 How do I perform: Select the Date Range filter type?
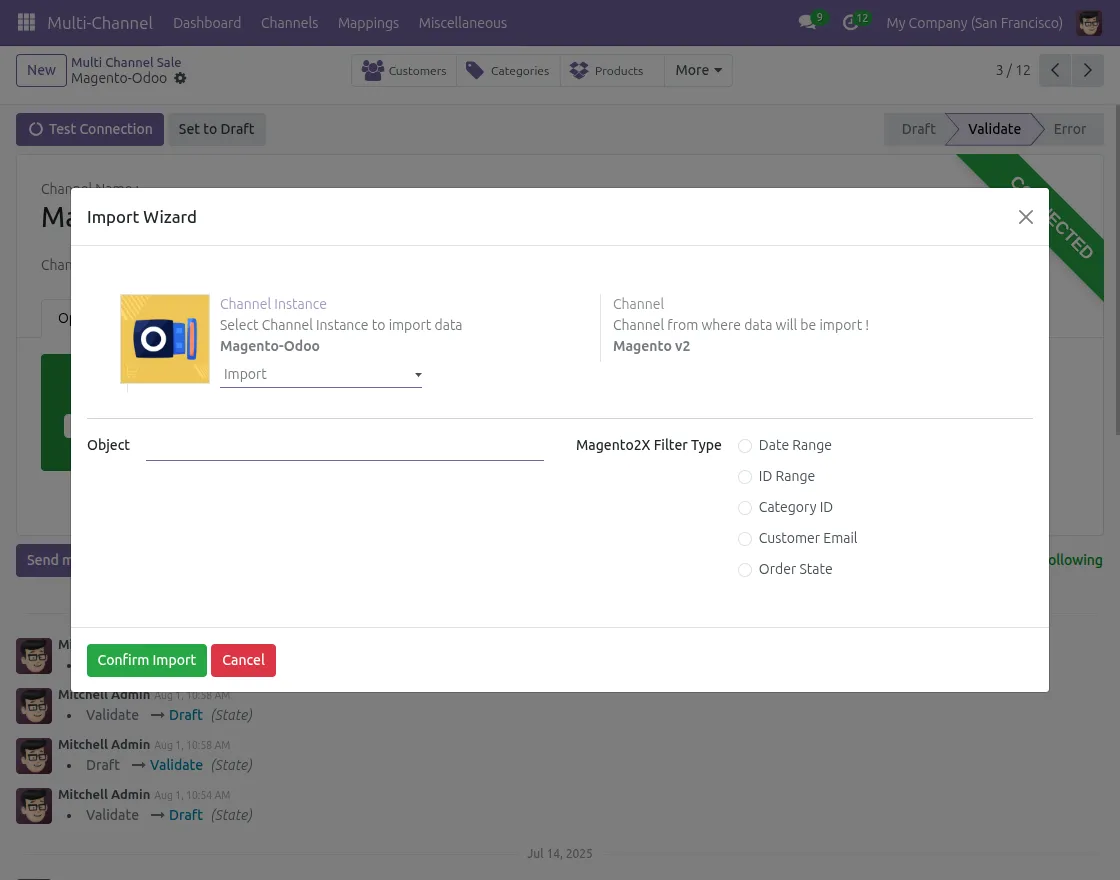tap(745, 446)
